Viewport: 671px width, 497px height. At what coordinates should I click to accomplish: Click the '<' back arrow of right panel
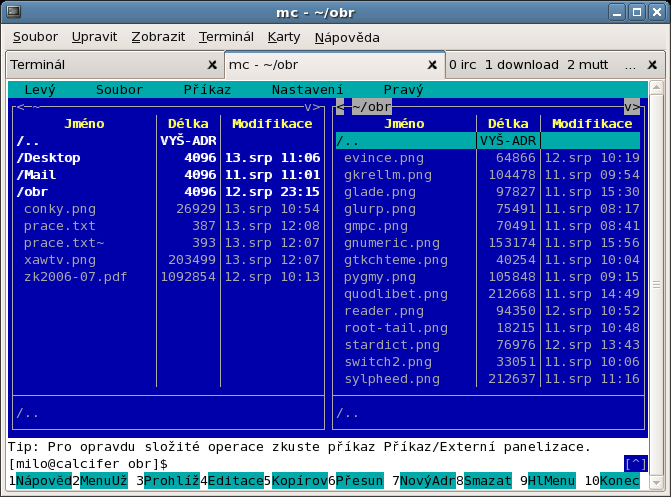click(341, 107)
